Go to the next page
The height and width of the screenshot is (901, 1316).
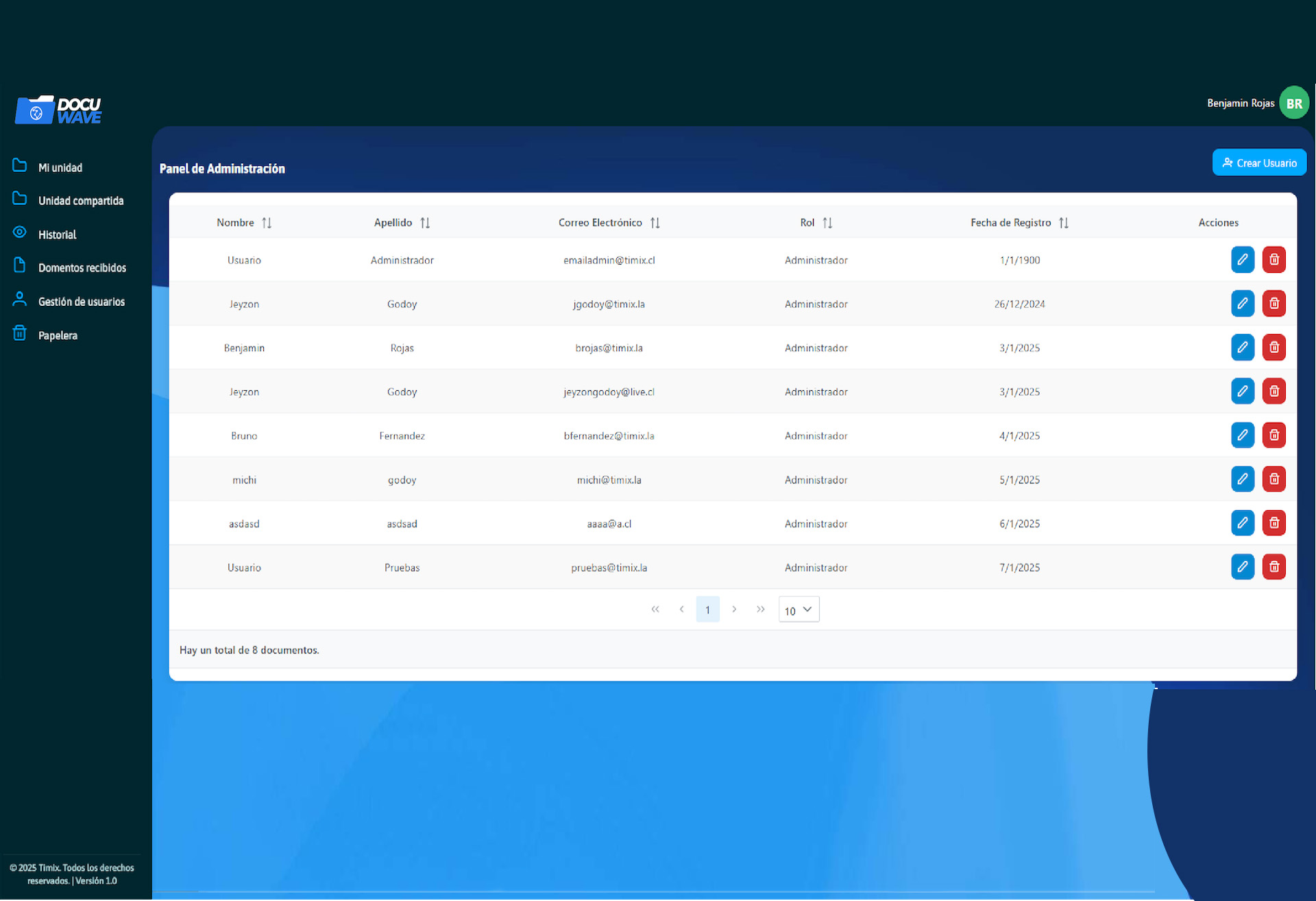click(x=734, y=609)
